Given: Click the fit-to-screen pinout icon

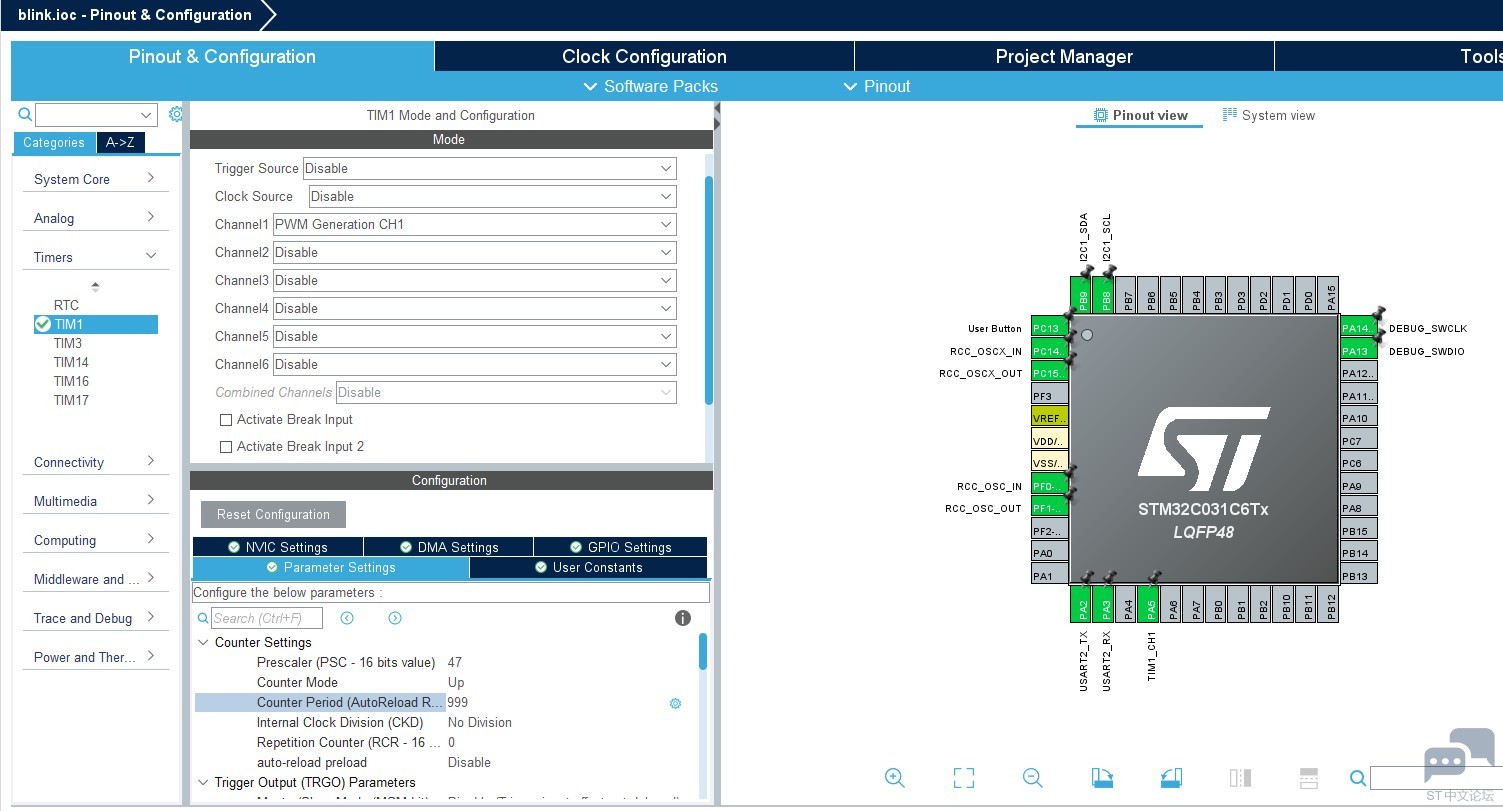Looking at the screenshot, I should [x=964, y=778].
